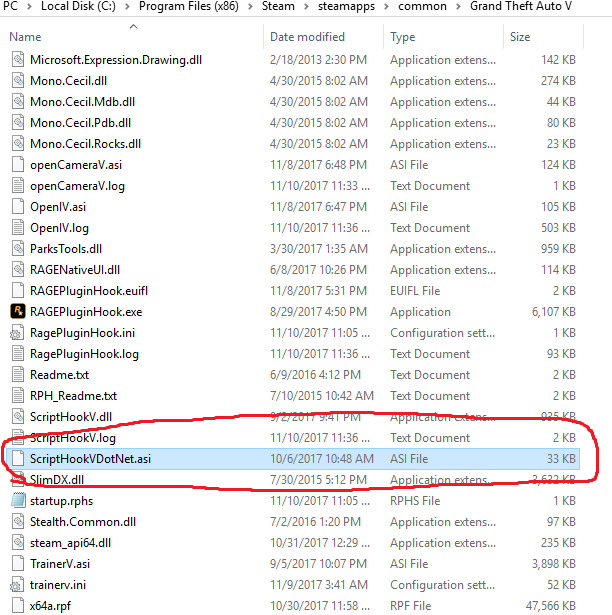This screenshot has width=612, height=615.
Task: Select the RAGEPluginHook.exe file name
Action: pyautogui.click(x=86, y=312)
